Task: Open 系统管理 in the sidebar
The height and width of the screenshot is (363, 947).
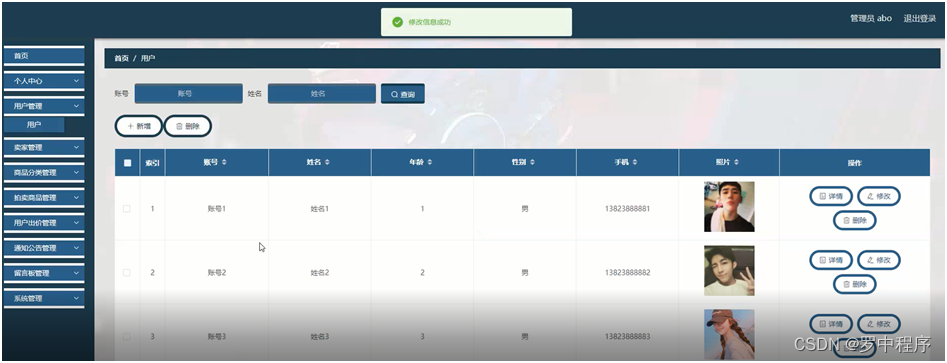Action: coord(43,298)
